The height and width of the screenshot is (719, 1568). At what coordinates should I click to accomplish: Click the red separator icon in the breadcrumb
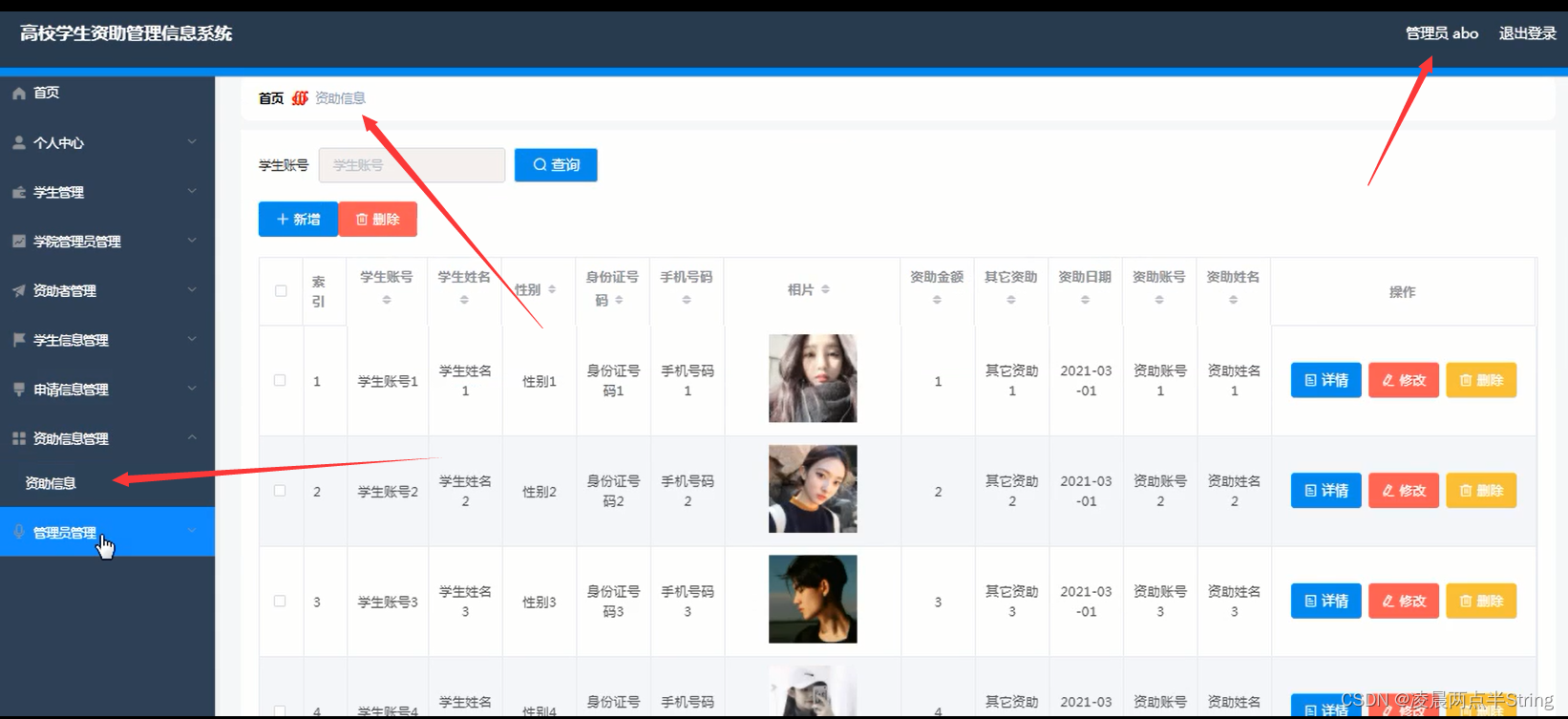click(300, 98)
